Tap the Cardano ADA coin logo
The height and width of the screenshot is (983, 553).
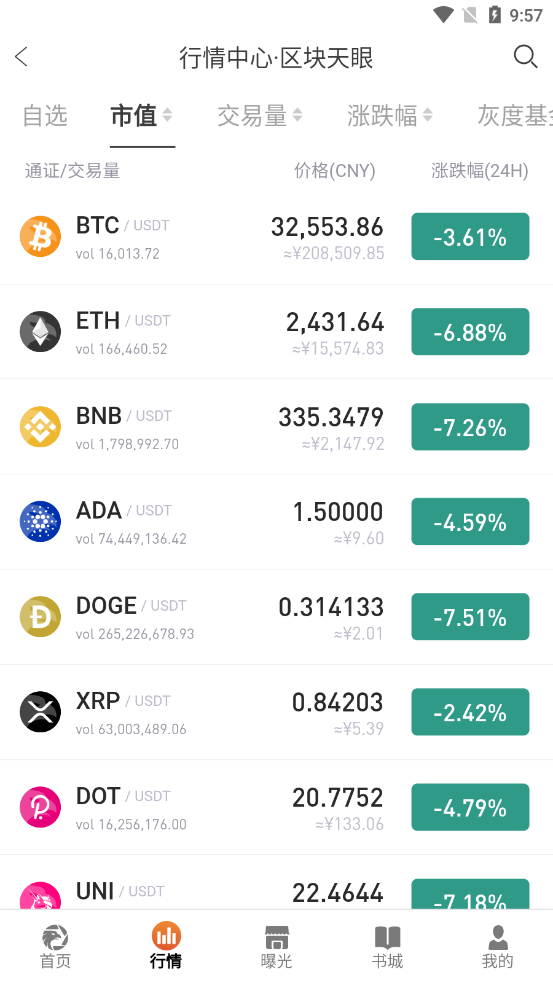40,522
